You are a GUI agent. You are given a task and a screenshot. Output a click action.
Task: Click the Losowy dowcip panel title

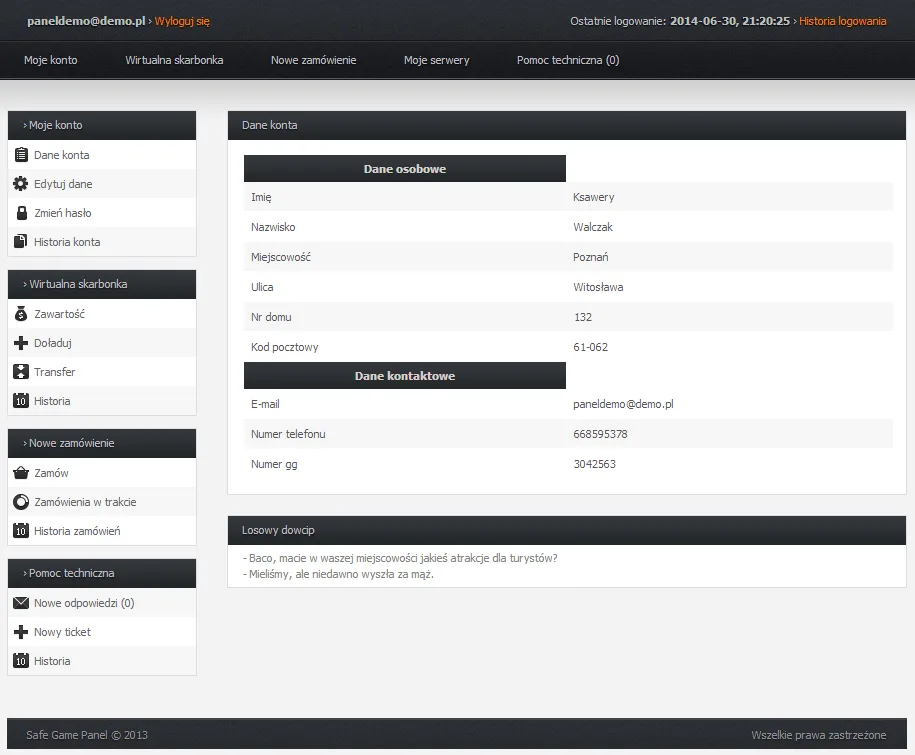click(x=278, y=530)
